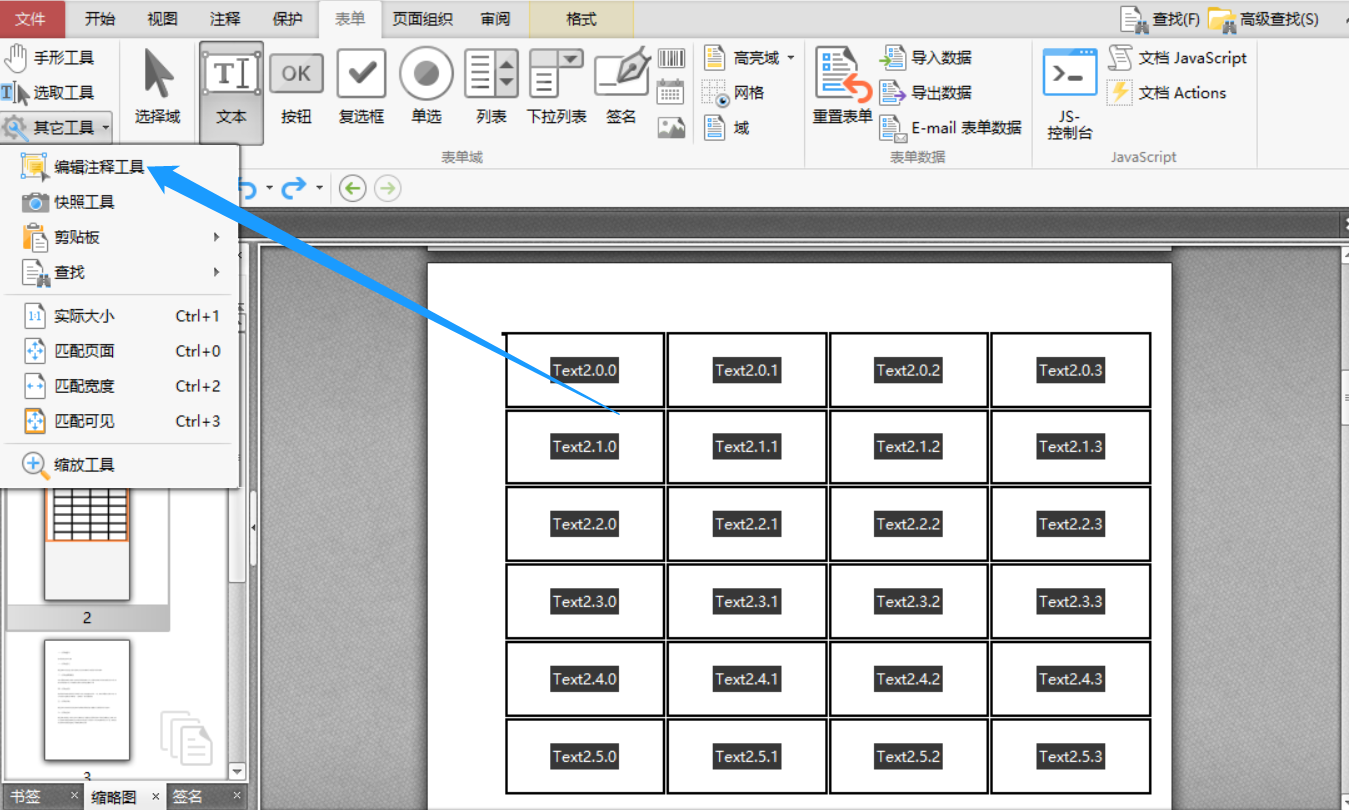Select the 复选框 checkbox field tool

click(x=361, y=88)
